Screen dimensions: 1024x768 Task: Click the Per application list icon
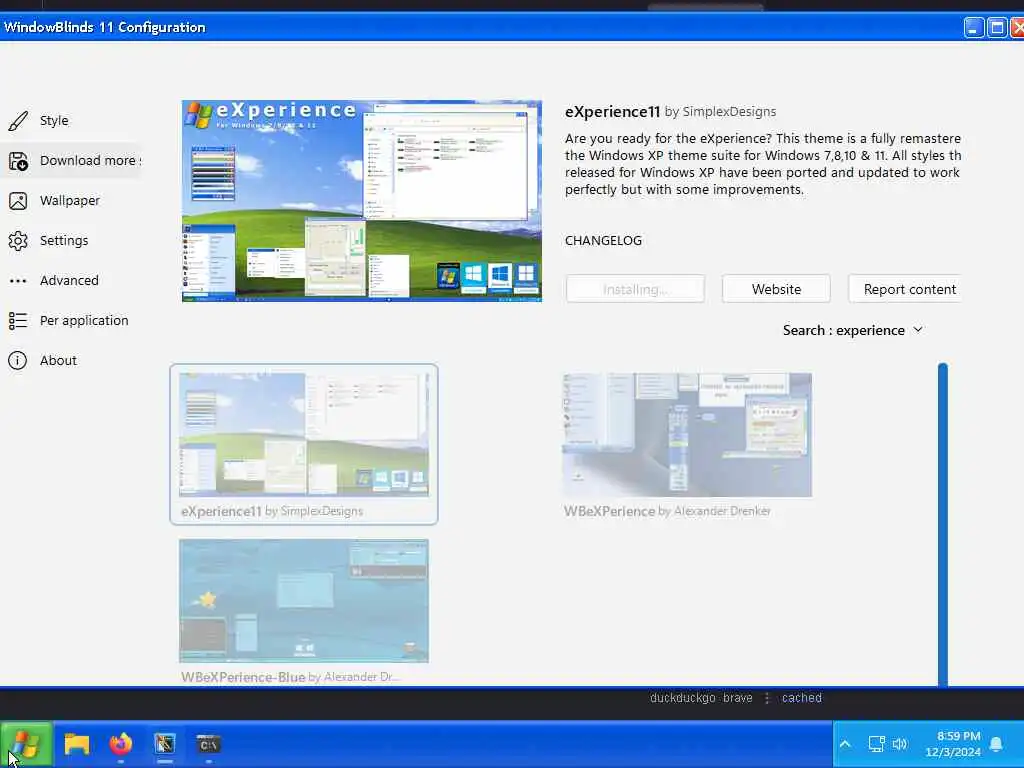pos(18,321)
